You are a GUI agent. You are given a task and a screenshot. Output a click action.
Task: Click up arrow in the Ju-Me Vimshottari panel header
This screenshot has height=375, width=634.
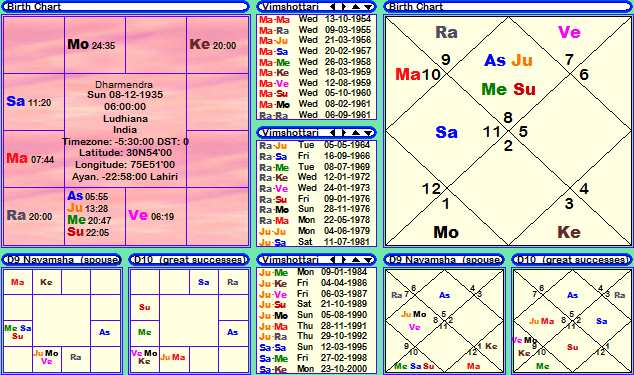pyautogui.click(x=355, y=260)
